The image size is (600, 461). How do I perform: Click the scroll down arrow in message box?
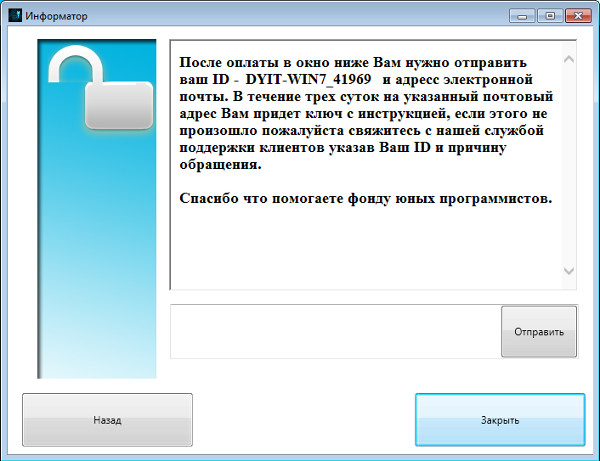coord(569,271)
